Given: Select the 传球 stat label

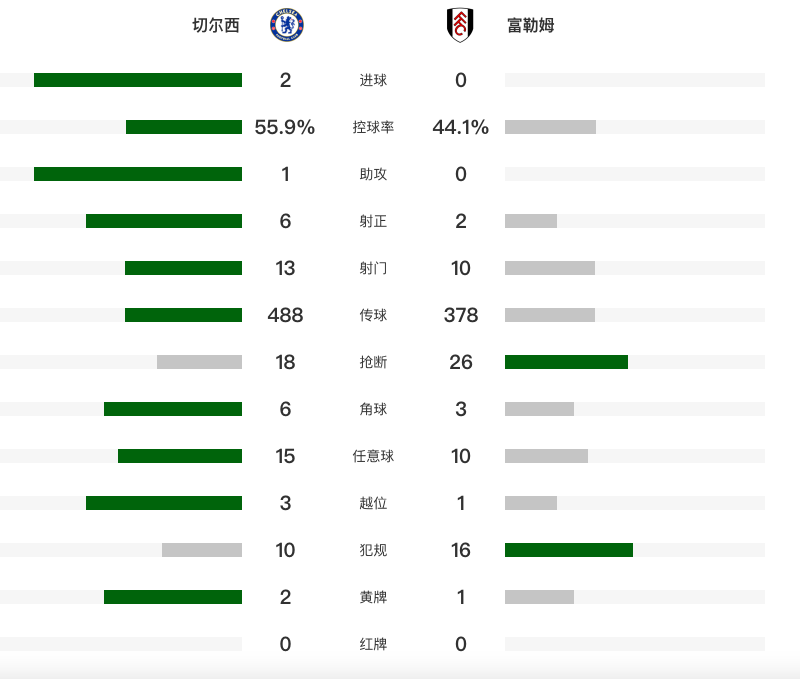Looking at the screenshot, I should 373,315.
